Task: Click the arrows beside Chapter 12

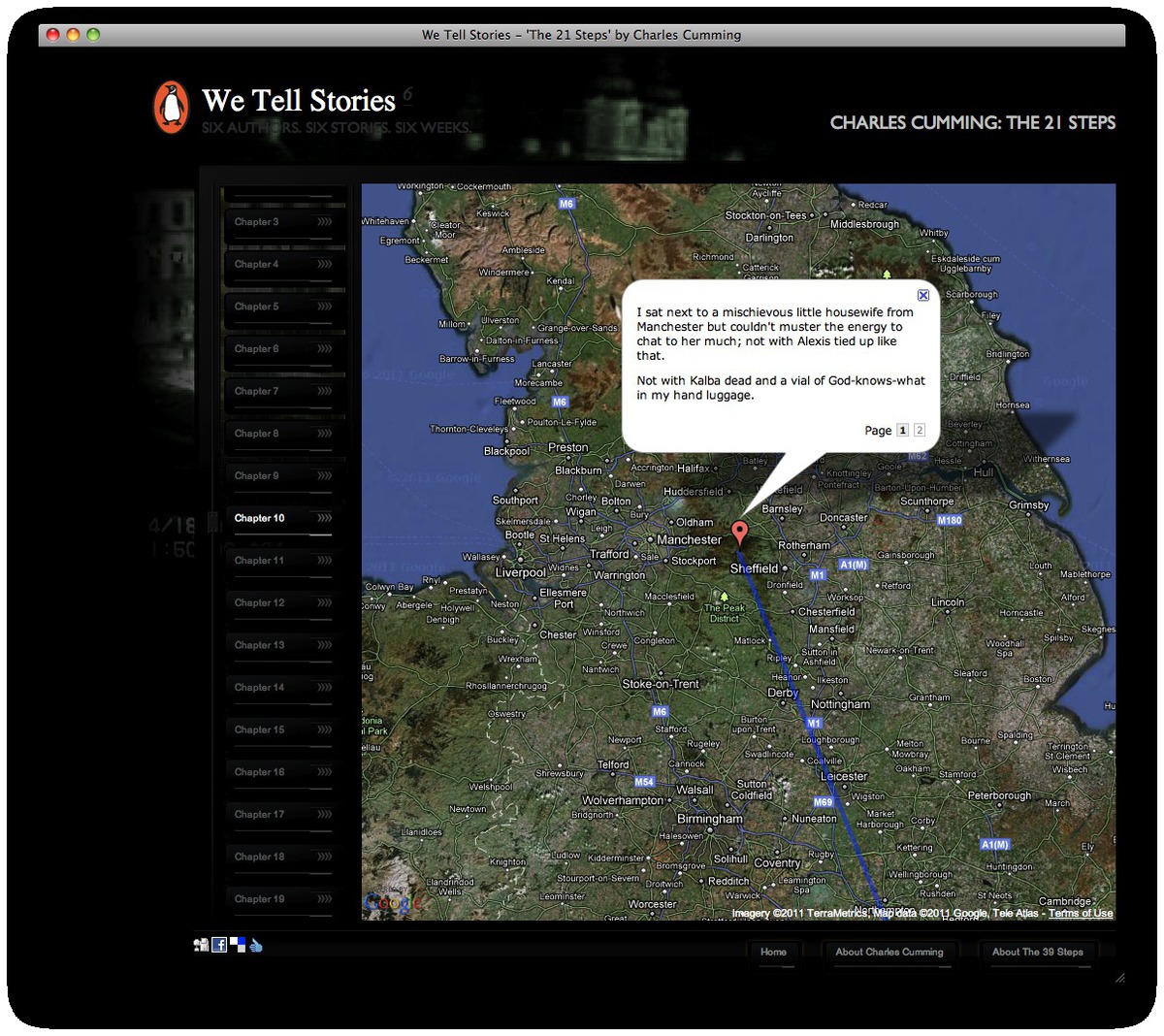Action: coord(325,603)
